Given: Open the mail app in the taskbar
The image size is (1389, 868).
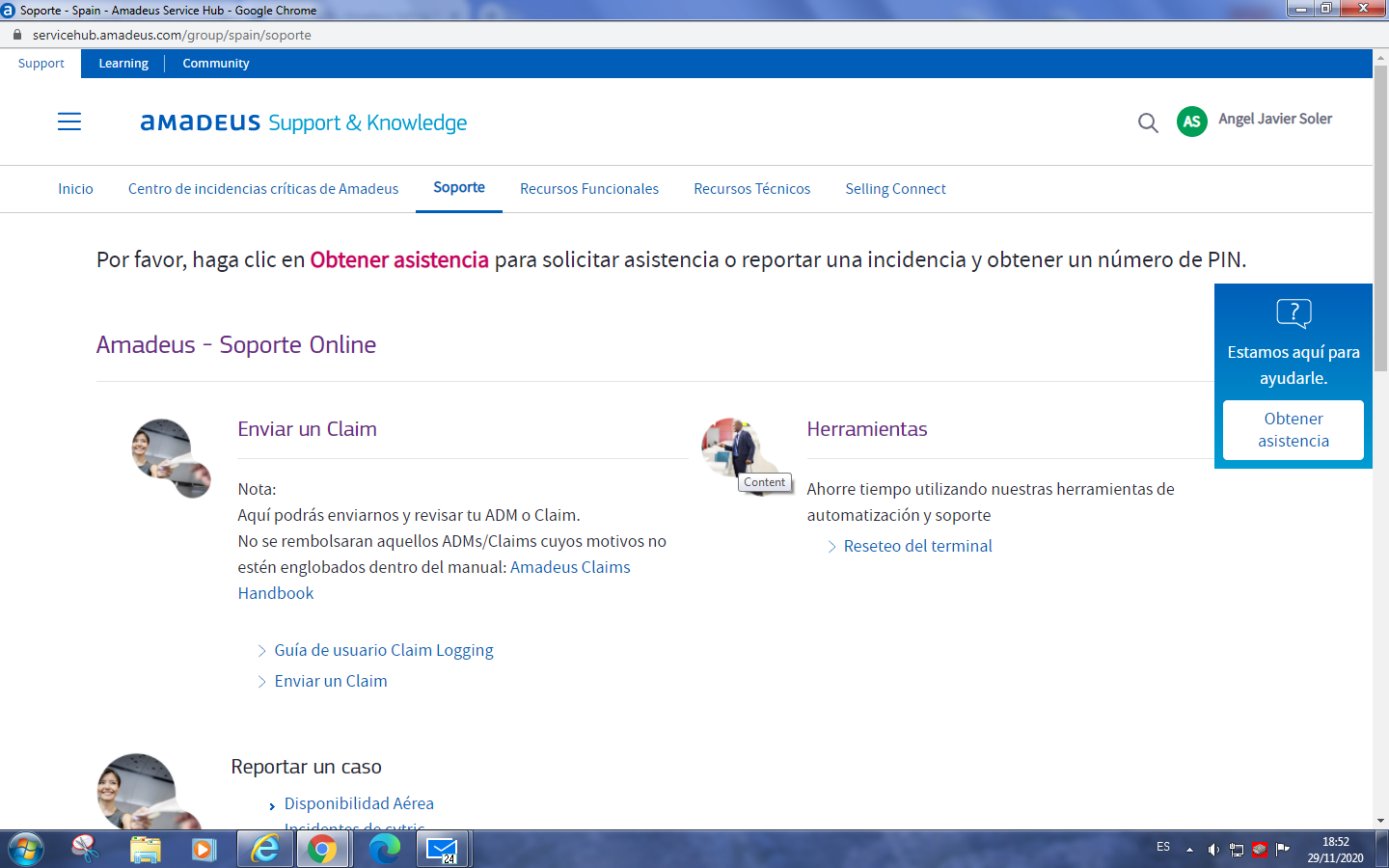Looking at the screenshot, I should click(443, 850).
